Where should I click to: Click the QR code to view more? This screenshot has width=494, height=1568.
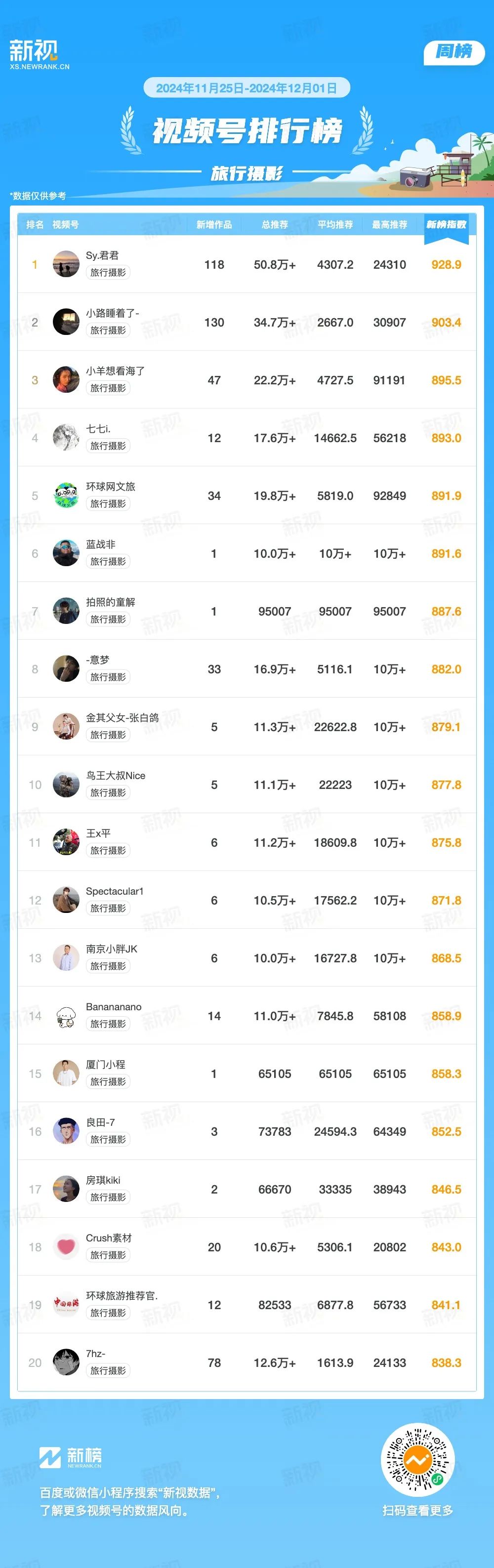point(417,1460)
